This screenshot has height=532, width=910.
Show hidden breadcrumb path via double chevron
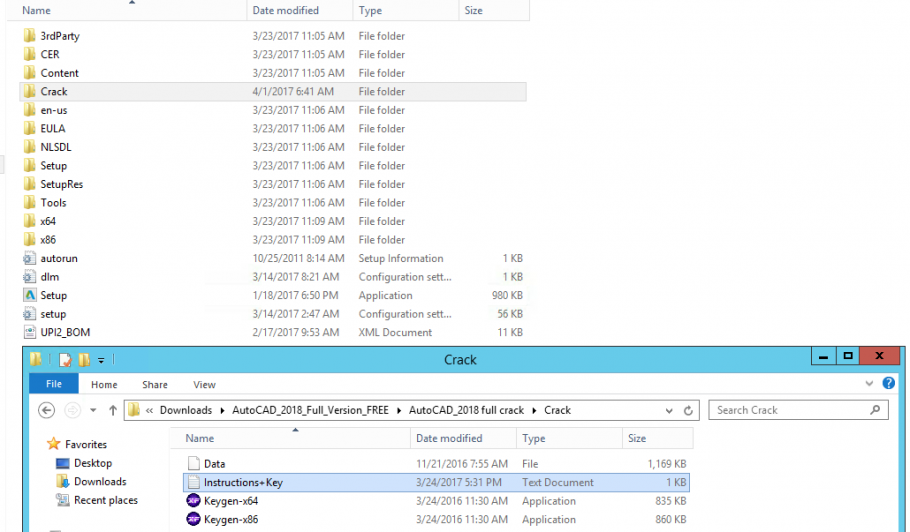pyautogui.click(x=149, y=410)
